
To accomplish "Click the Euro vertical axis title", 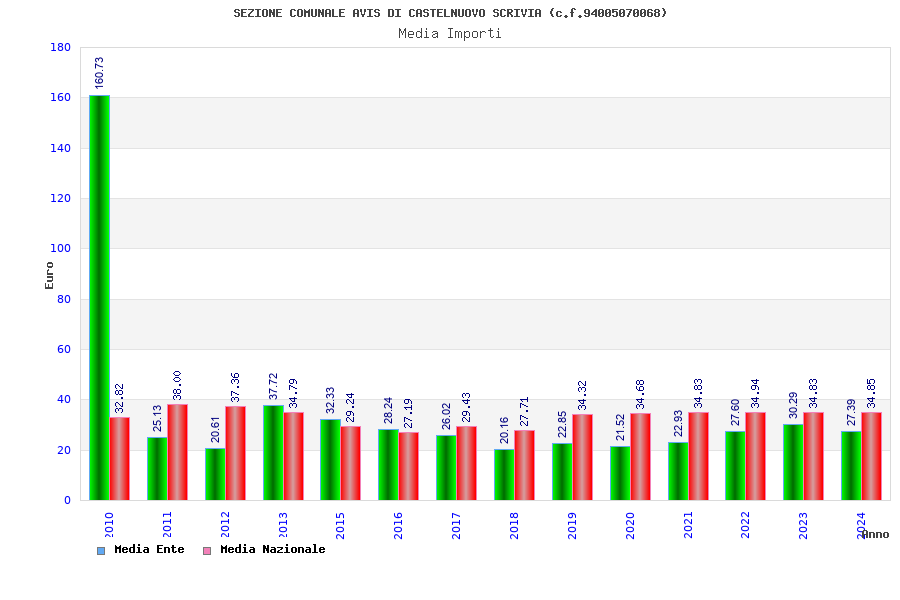I will 49,276.
